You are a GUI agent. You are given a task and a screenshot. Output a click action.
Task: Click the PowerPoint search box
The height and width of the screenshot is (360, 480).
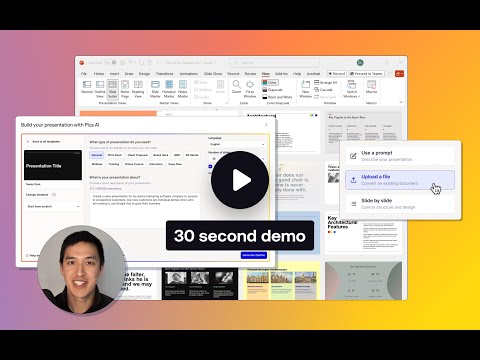(x=275, y=62)
